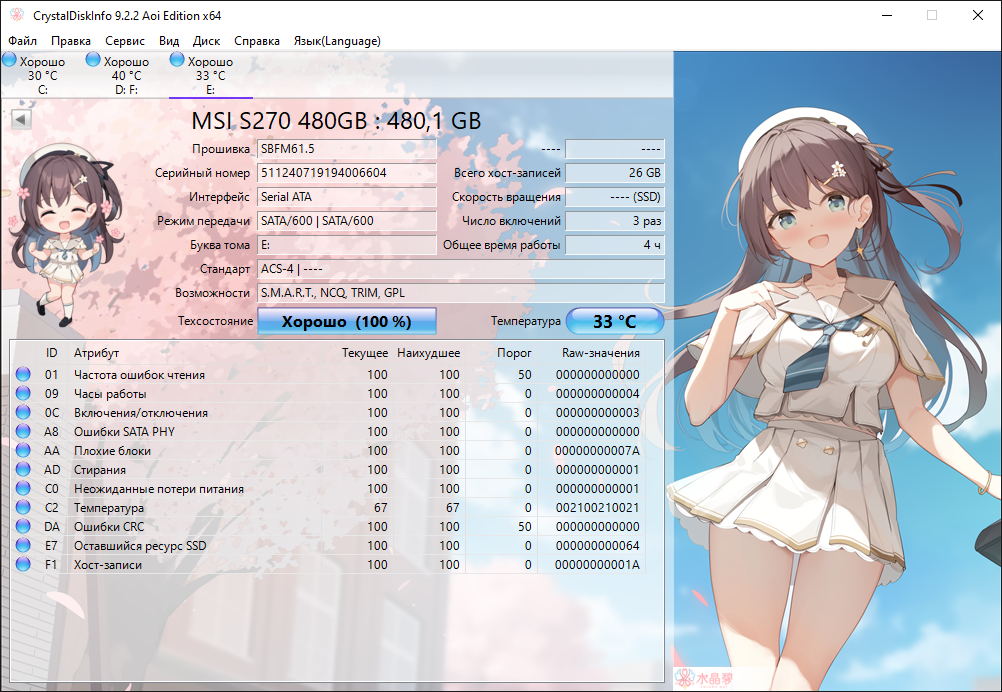Click the Serial ATA interface field
The width and height of the screenshot is (1002, 692).
pos(347,197)
